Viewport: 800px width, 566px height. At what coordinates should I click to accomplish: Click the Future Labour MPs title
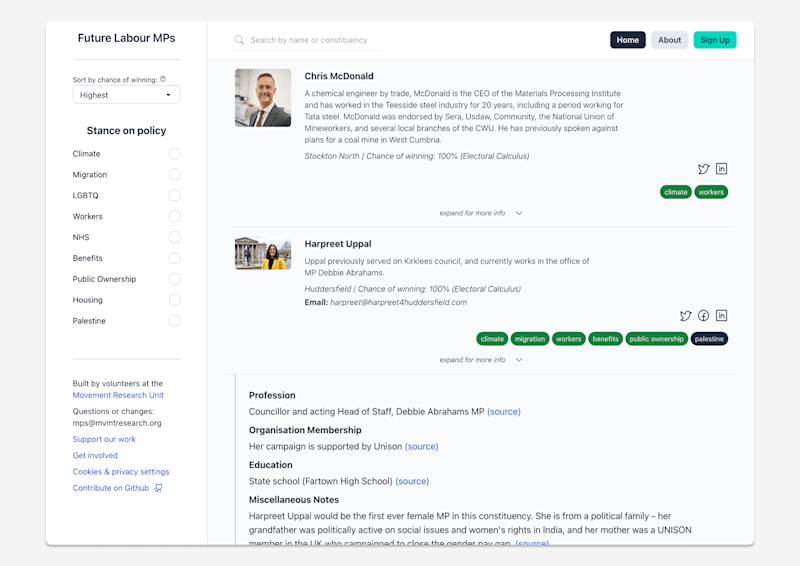[126, 38]
